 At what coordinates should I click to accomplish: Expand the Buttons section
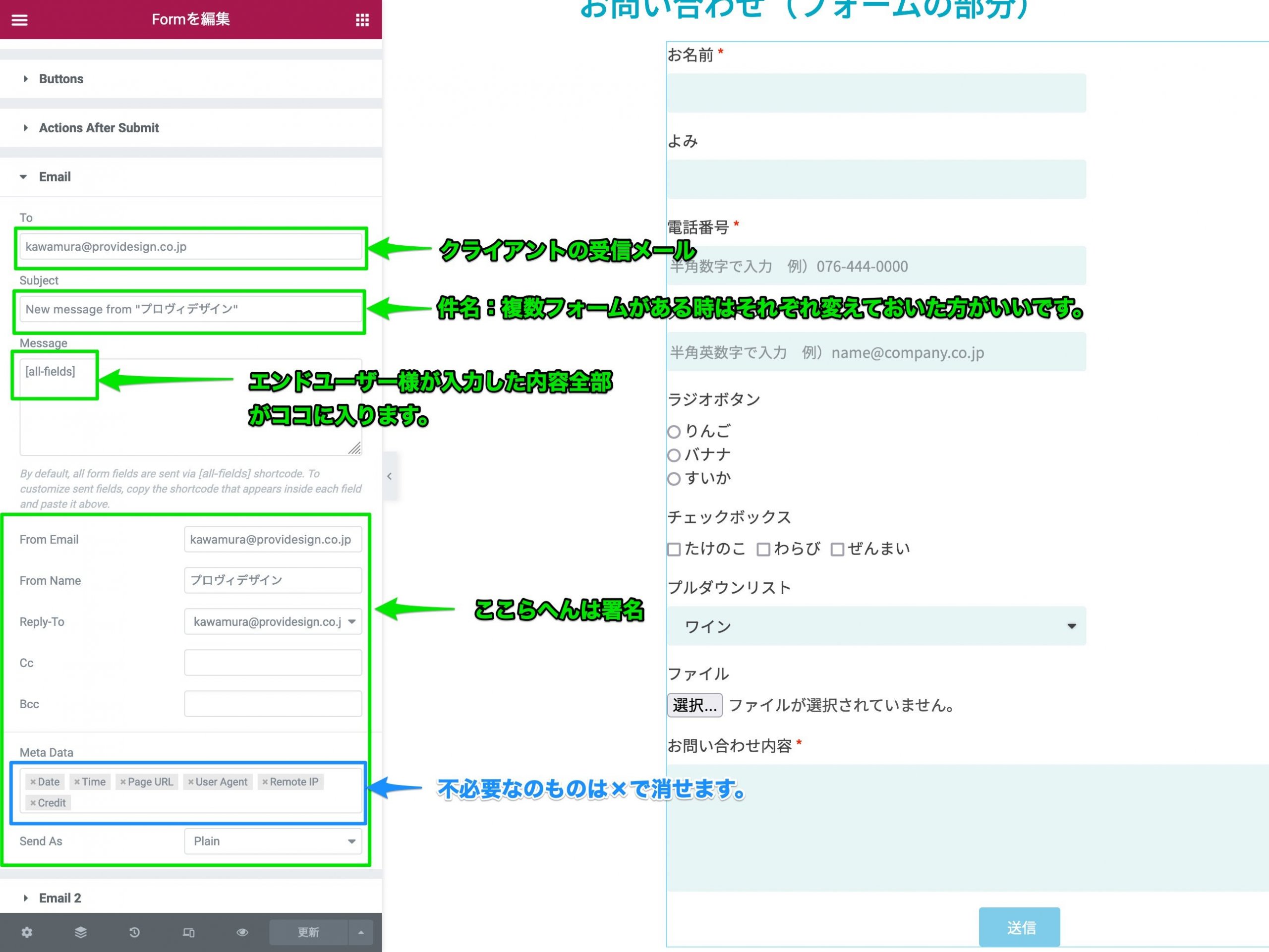point(61,79)
